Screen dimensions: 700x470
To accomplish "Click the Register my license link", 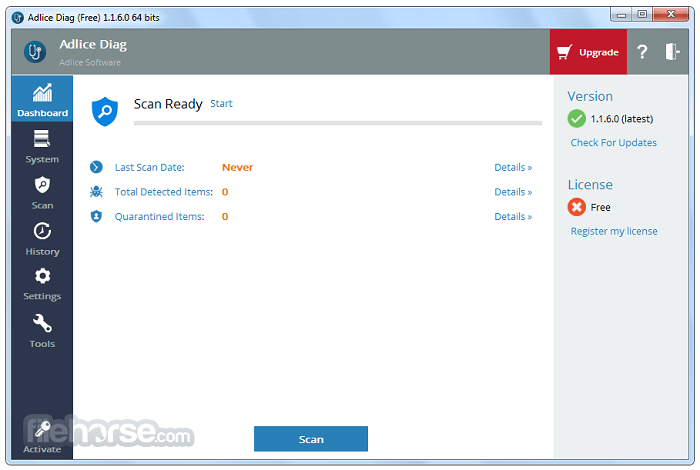I will click(x=613, y=231).
